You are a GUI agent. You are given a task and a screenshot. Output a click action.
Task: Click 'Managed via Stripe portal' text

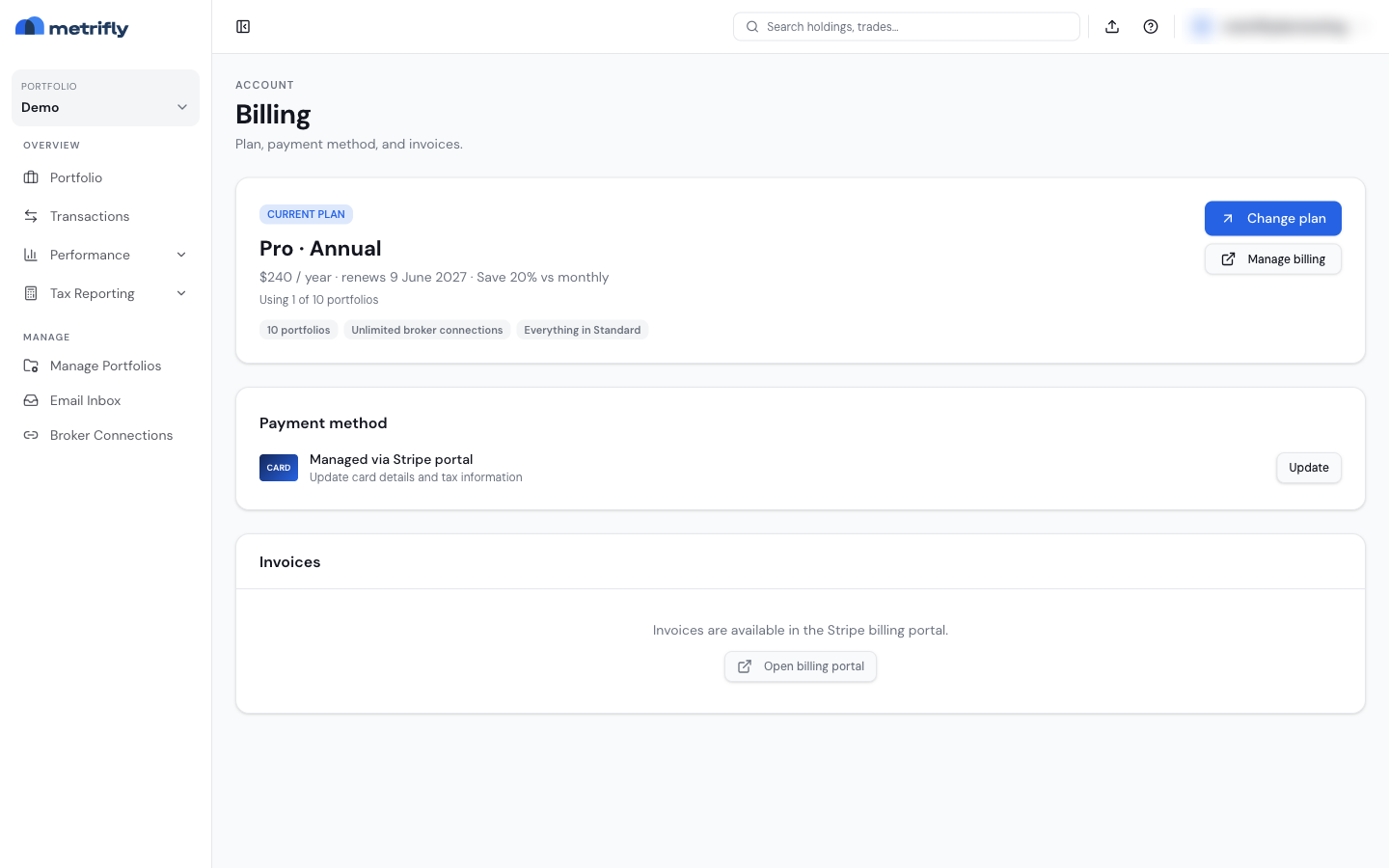coord(392,460)
